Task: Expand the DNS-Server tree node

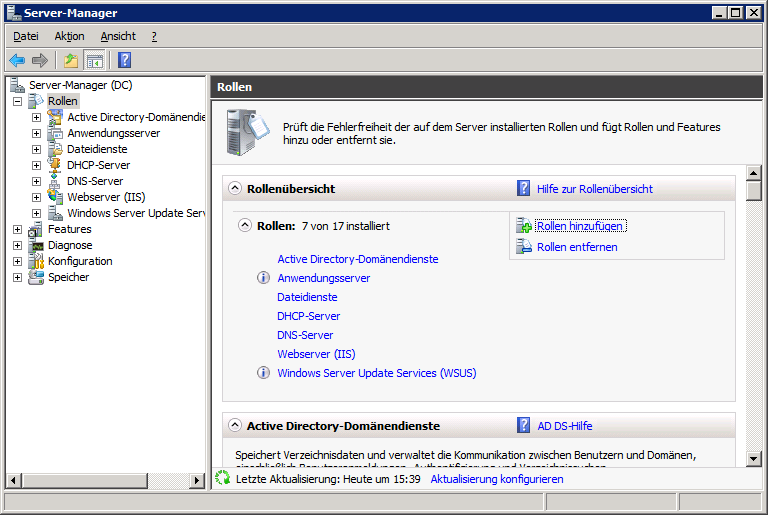Action: coord(36,181)
